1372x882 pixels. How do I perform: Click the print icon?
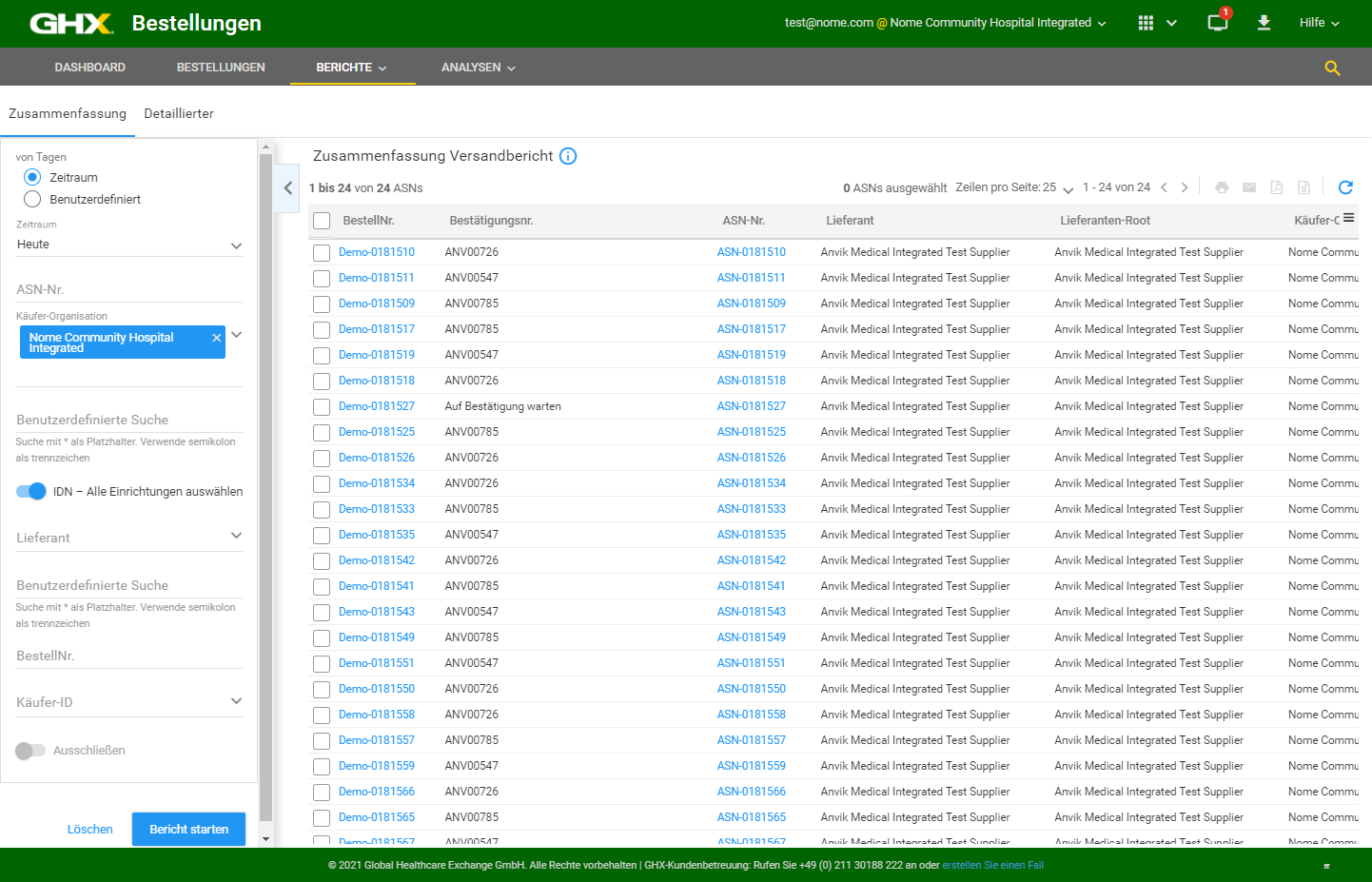(1222, 187)
